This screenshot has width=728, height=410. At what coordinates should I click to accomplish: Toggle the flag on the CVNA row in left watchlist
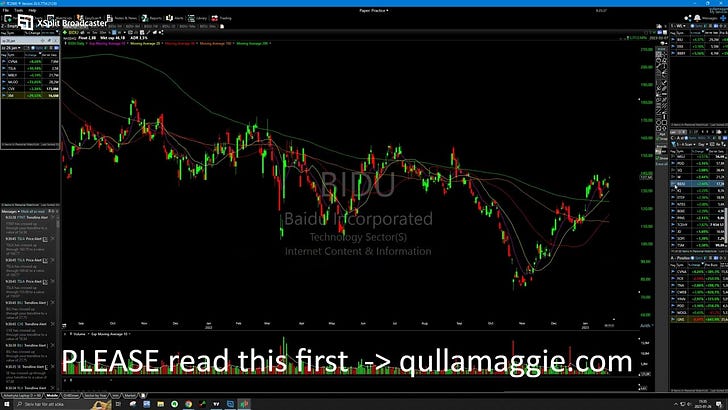4,61
